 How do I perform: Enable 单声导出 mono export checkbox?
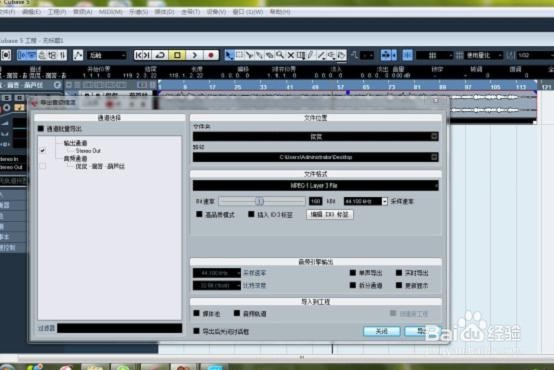[353, 272]
